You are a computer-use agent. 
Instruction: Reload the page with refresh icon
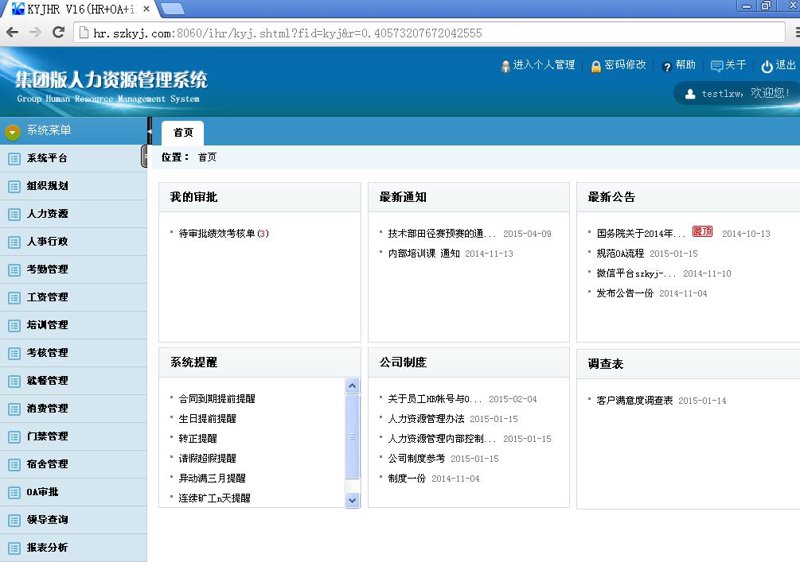coord(58,33)
